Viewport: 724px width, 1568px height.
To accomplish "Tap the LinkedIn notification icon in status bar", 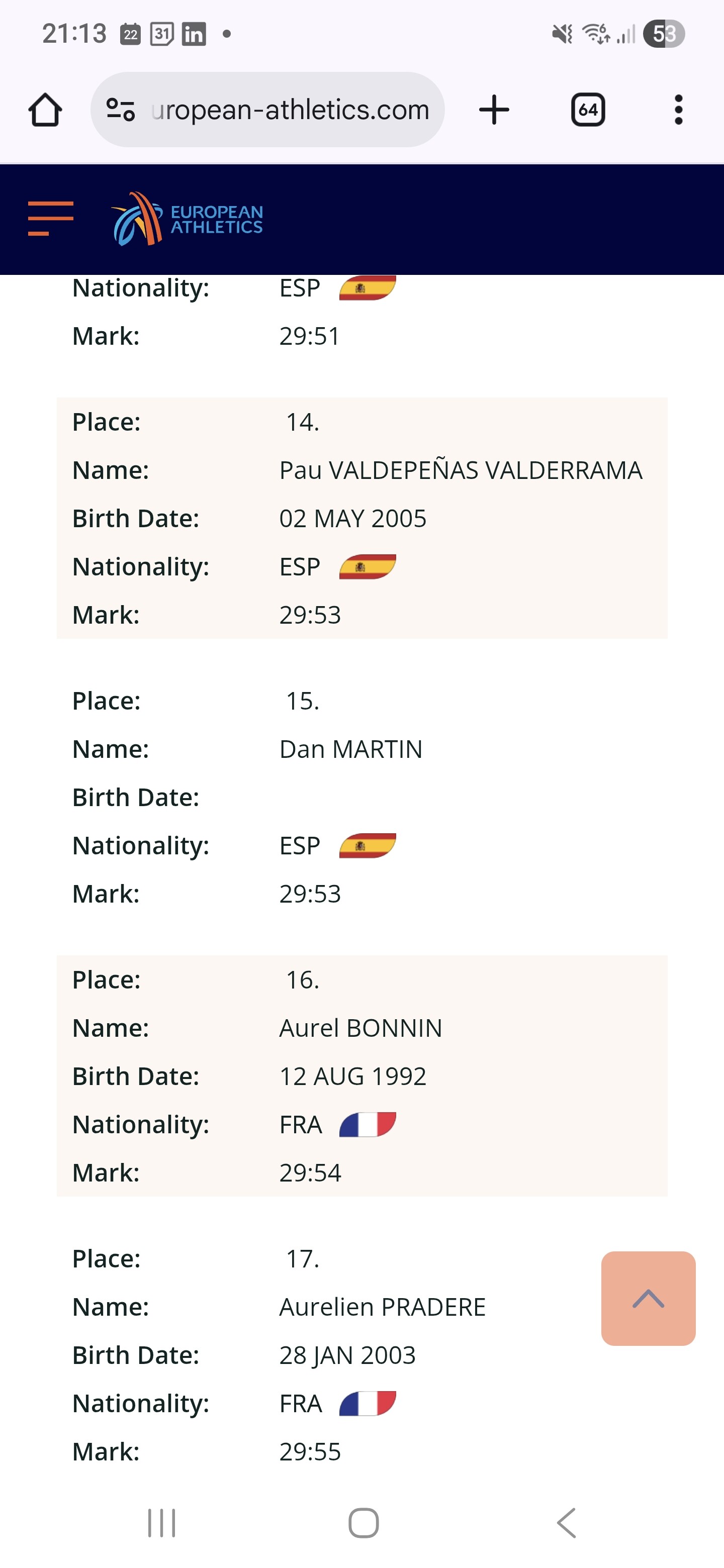I will pos(194,34).
